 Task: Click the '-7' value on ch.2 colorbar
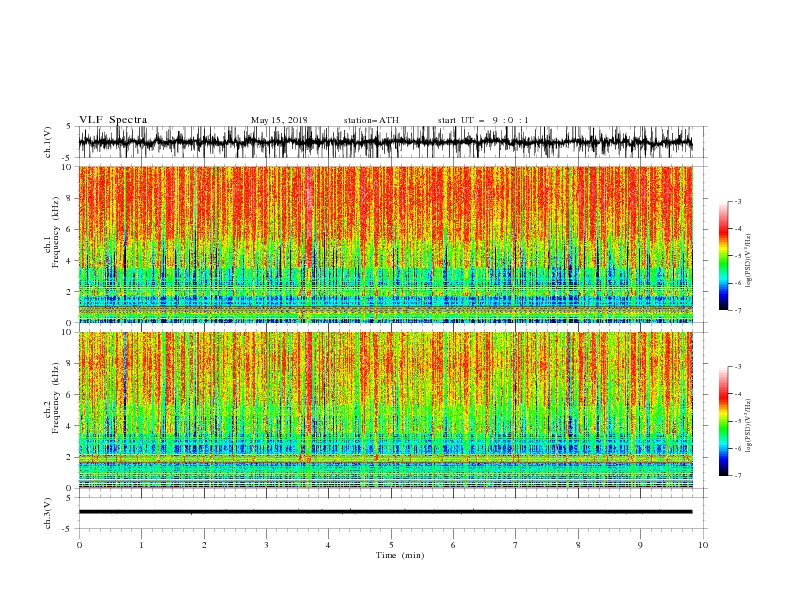pyautogui.click(x=737, y=476)
